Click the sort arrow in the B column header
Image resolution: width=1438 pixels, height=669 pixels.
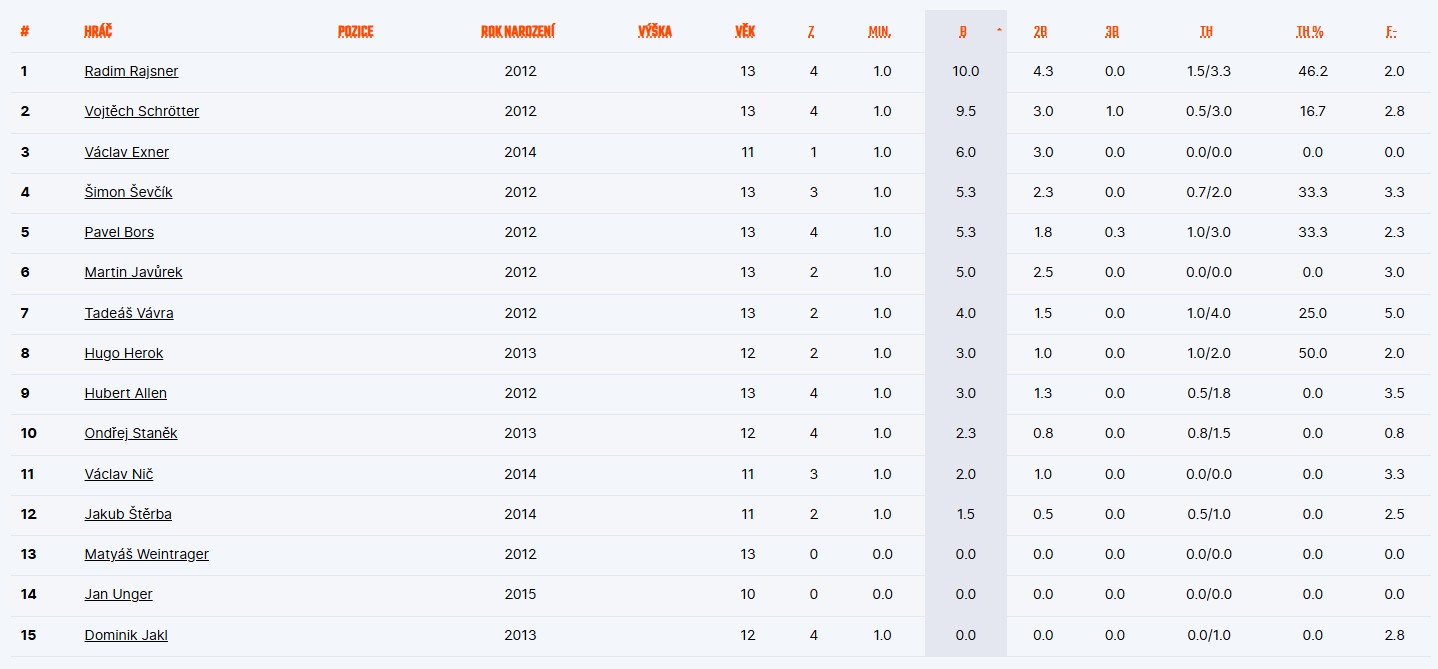pyautogui.click(x=998, y=31)
